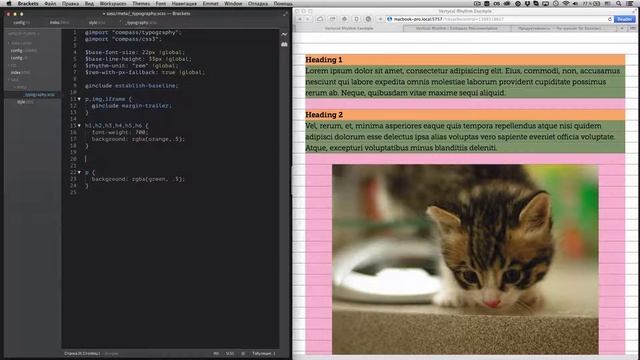Click volume icon in menu bar
Screen dimensions: 640x360
(x=575, y=3)
